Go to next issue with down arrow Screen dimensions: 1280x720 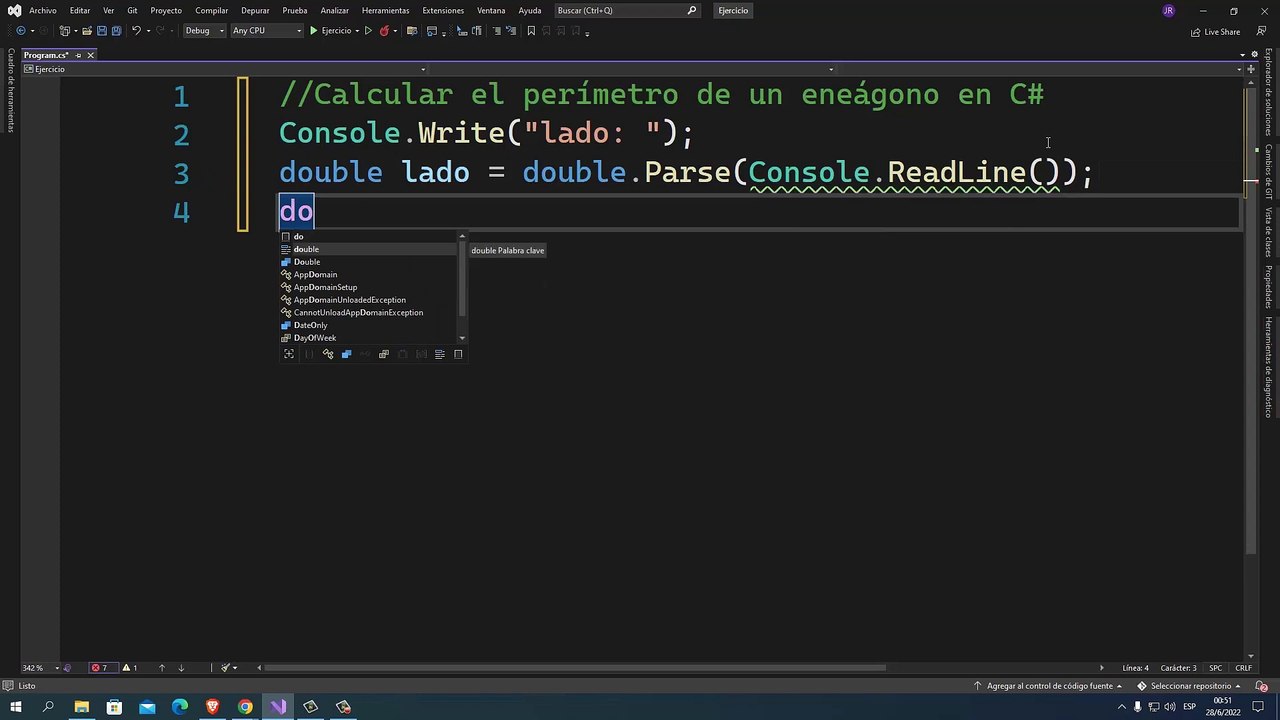(x=181, y=668)
